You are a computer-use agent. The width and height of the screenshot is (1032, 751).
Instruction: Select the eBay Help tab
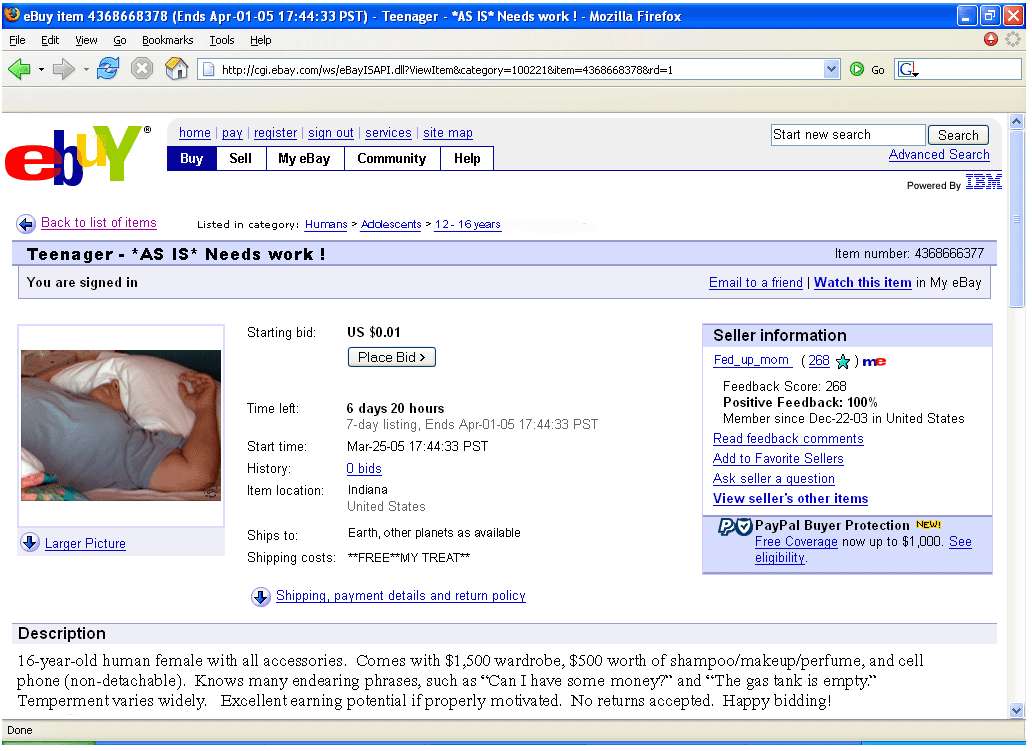click(x=467, y=159)
